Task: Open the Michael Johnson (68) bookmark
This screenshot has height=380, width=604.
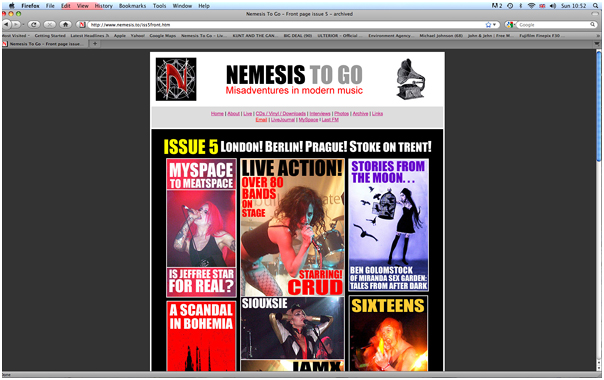Action: 441,35
